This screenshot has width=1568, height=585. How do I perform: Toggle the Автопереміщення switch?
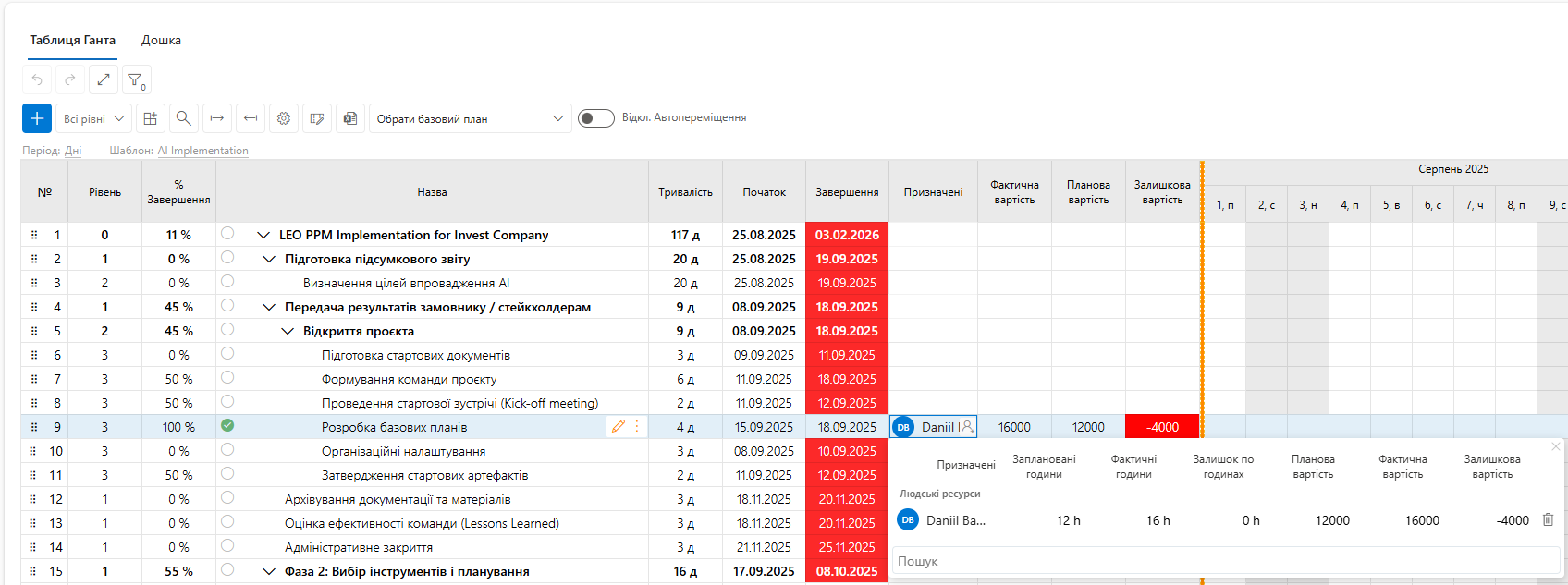[x=596, y=118]
